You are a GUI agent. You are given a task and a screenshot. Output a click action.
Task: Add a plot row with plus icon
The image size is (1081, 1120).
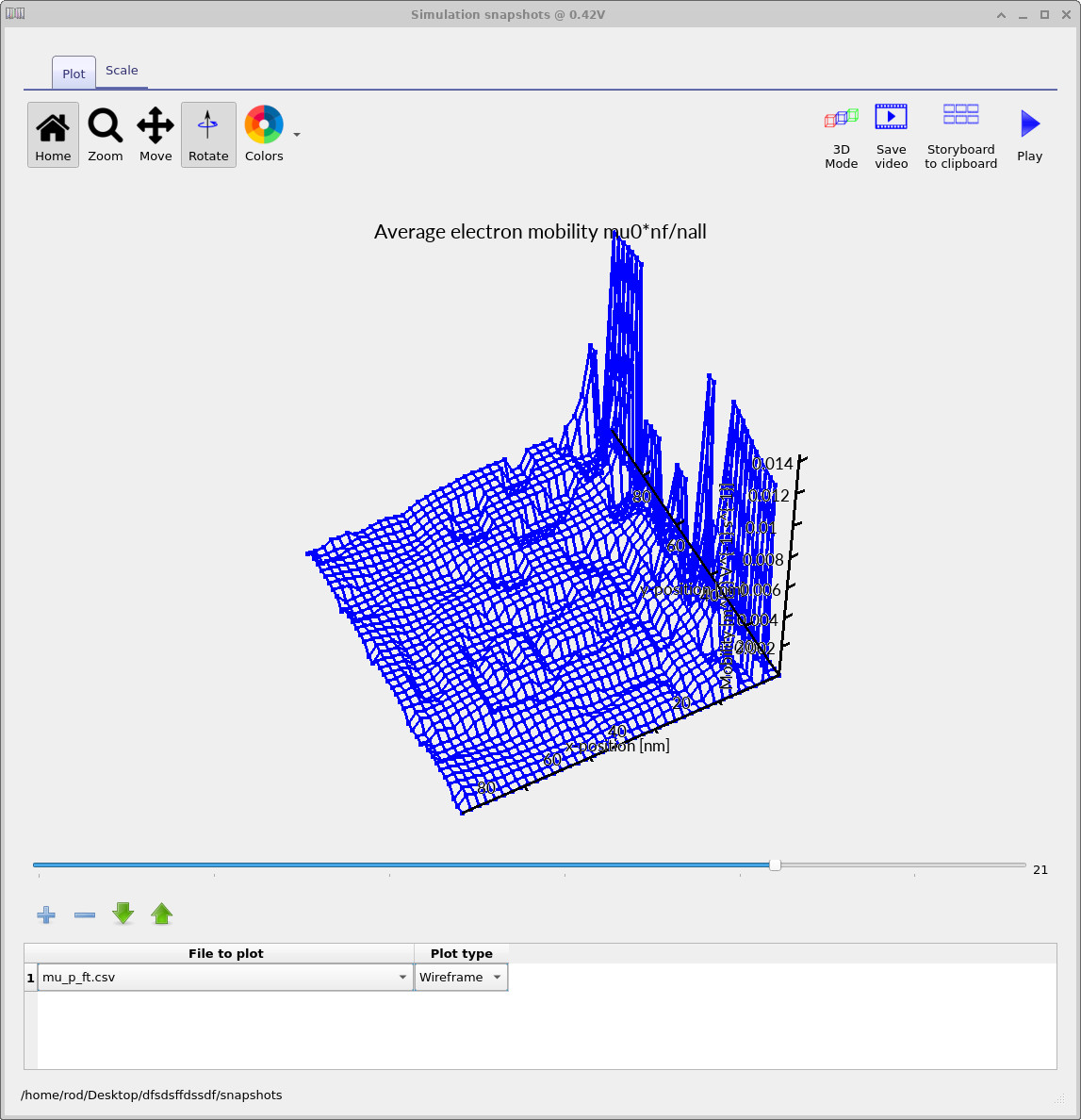[46, 914]
